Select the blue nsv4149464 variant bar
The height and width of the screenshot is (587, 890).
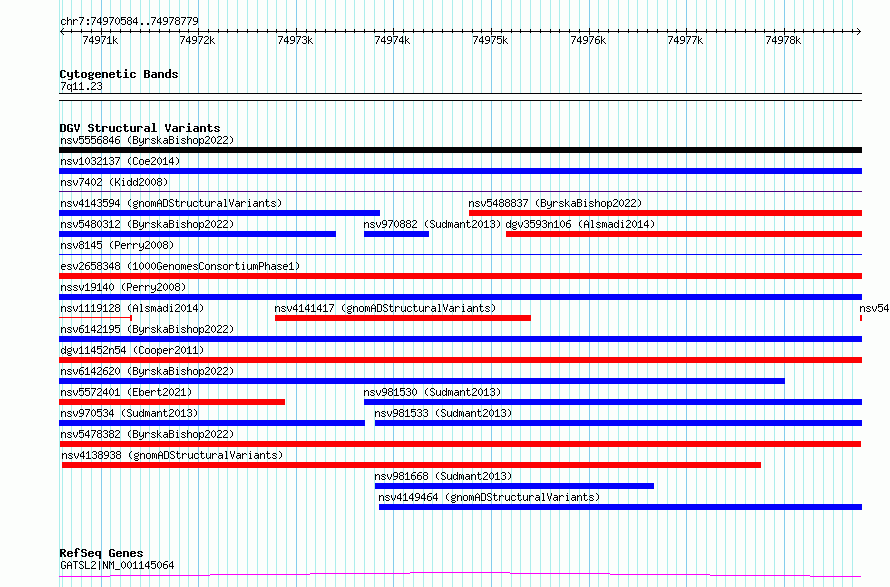point(620,507)
